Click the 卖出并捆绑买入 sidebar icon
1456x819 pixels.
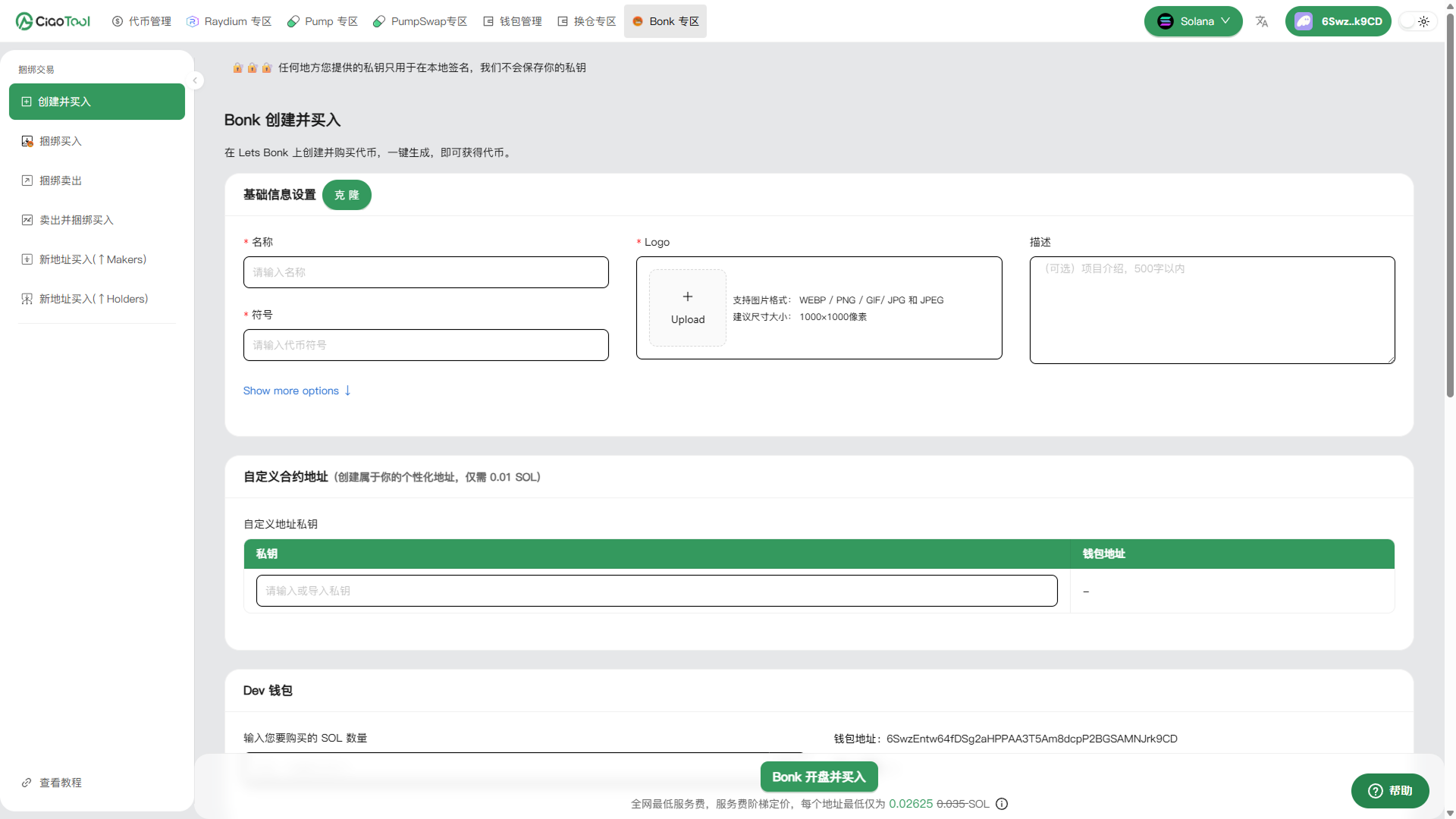point(27,220)
